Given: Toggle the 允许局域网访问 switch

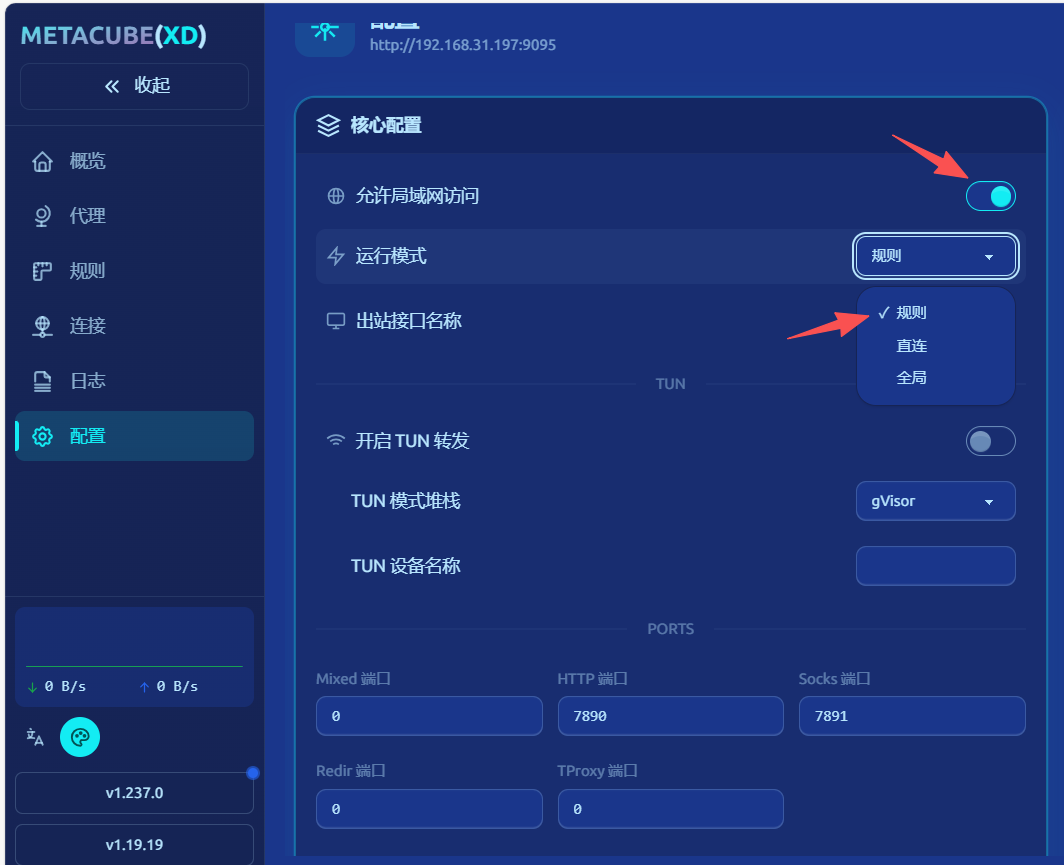Looking at the screenshot, I should 990,197.
